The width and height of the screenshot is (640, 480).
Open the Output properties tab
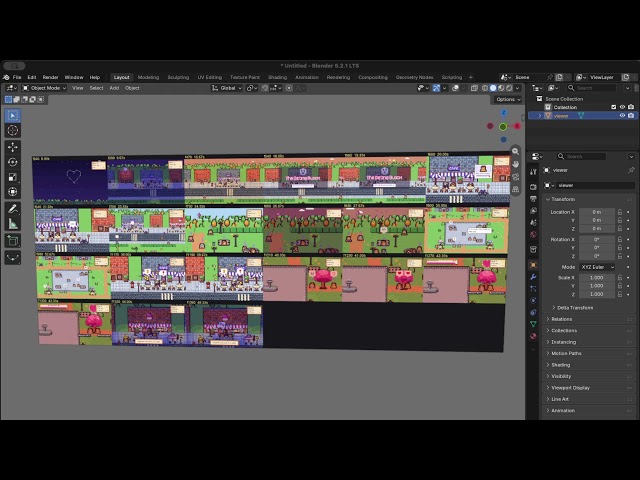point(533,199)
